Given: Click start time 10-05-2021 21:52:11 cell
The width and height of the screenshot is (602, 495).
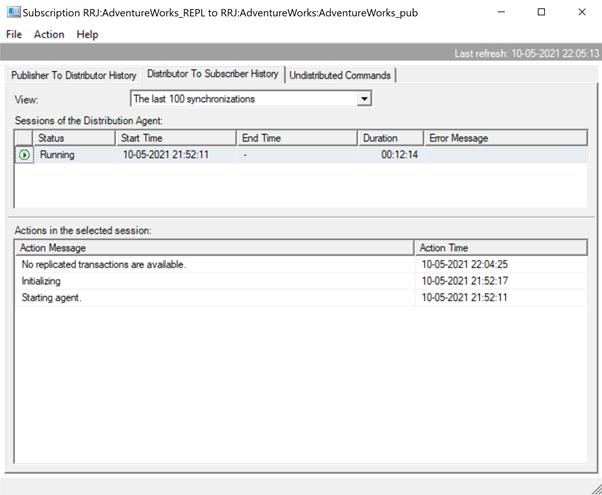Looking at the screenshot, I should (x=166, y=155).
